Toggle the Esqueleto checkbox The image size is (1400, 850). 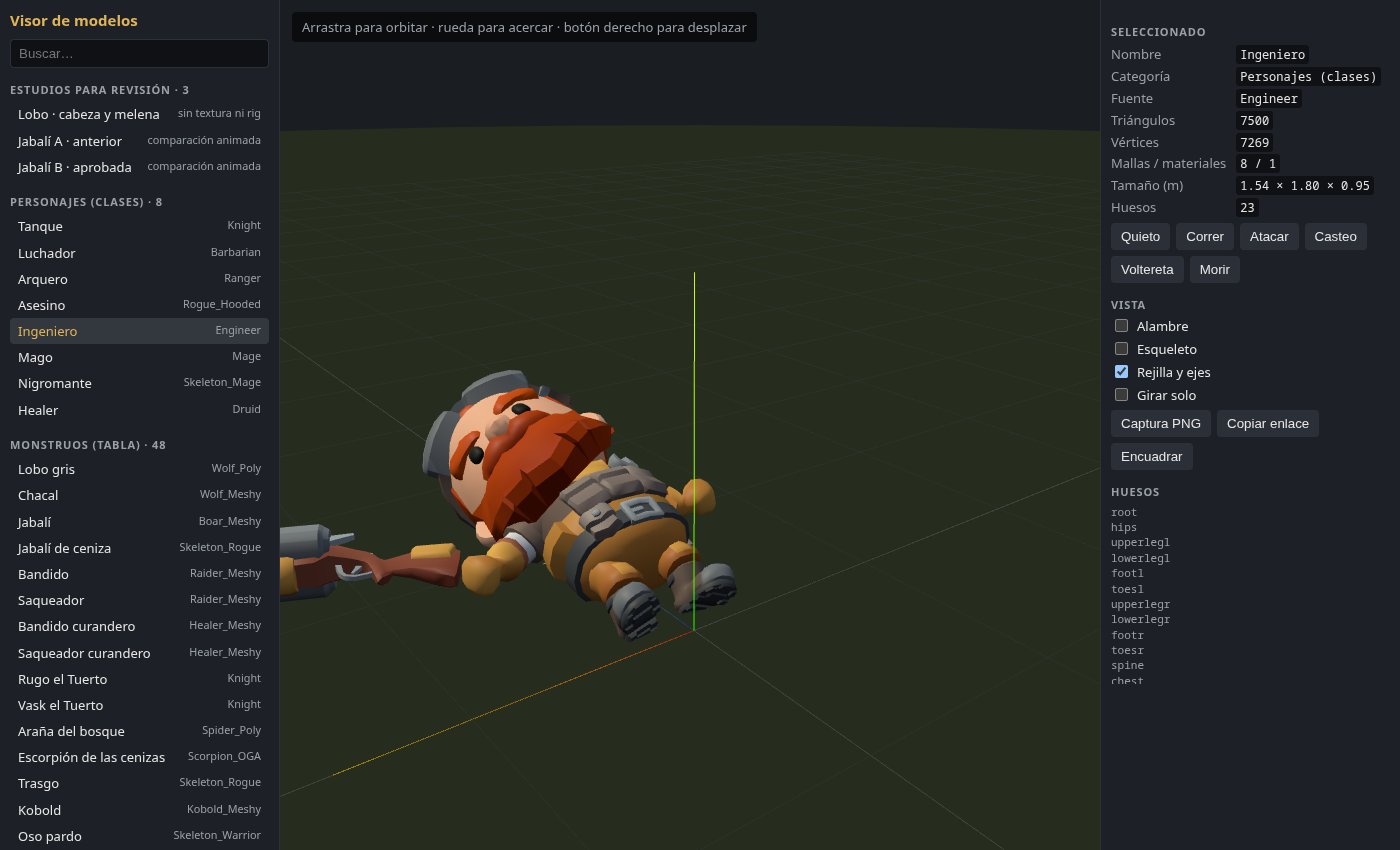point(1121,349)
